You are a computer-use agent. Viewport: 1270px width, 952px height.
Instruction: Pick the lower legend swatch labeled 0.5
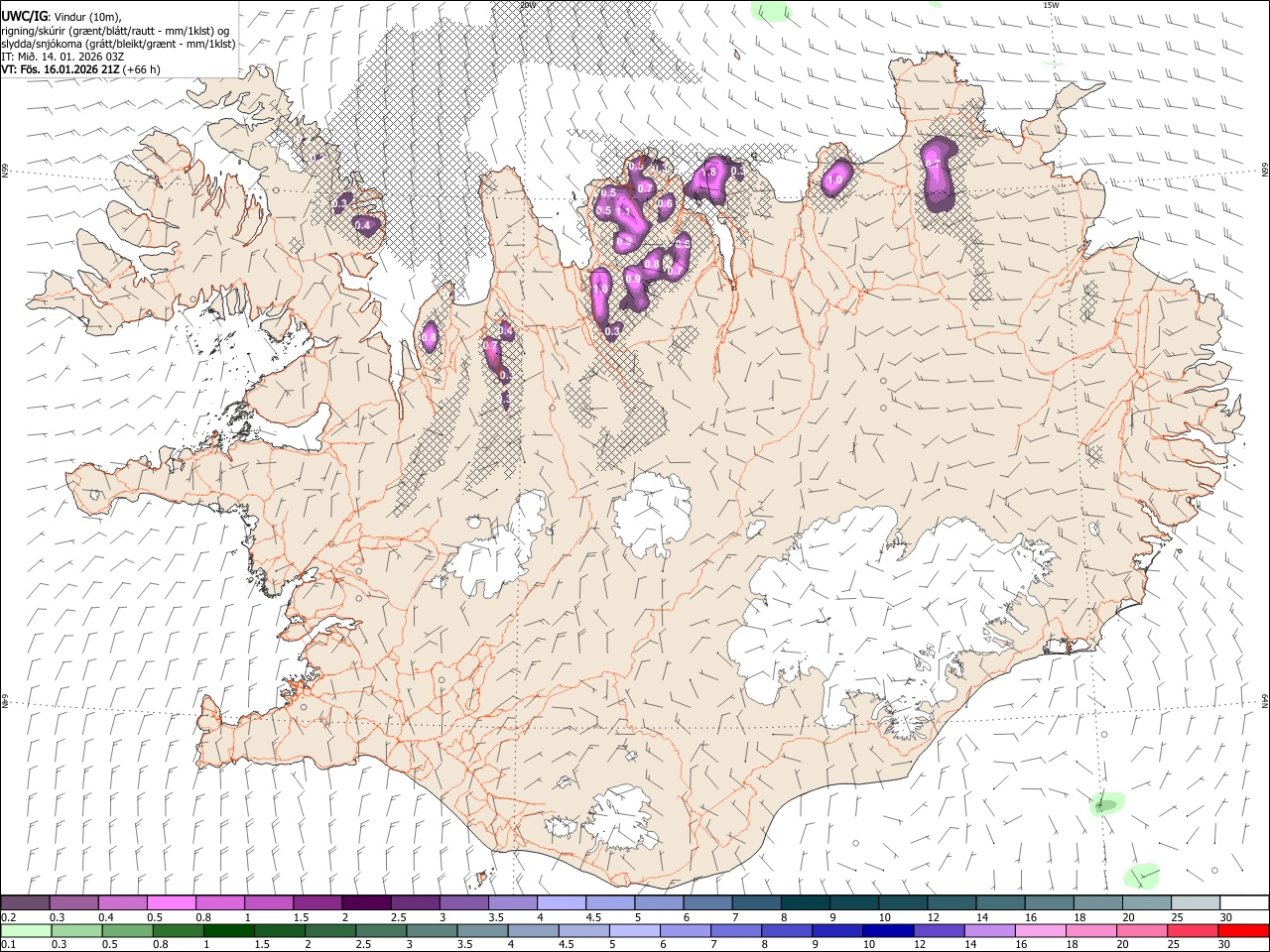(x=127, y=931)
